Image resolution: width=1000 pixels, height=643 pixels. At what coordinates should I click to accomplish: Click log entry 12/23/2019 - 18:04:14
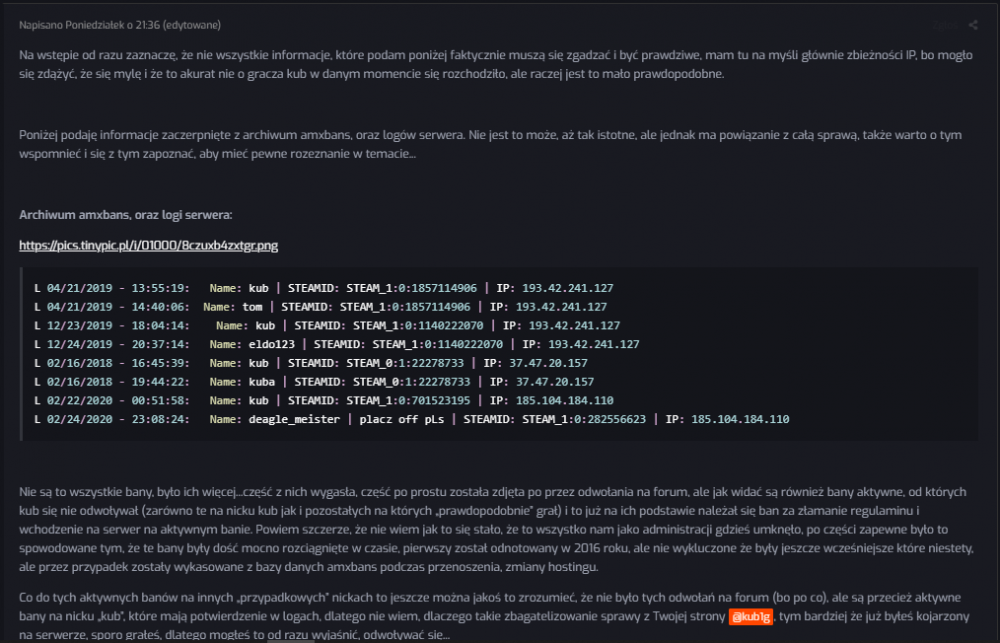(x=327, y=325)
